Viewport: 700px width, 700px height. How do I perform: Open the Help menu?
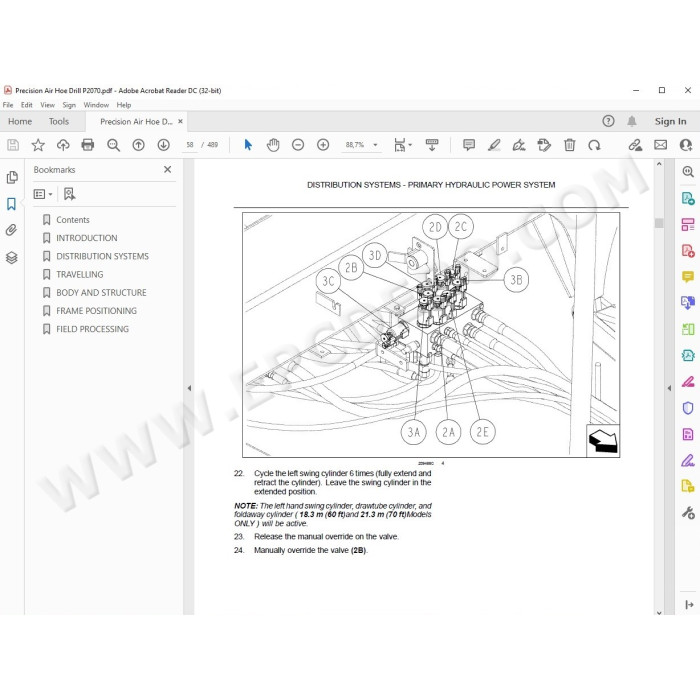(124, 105)
